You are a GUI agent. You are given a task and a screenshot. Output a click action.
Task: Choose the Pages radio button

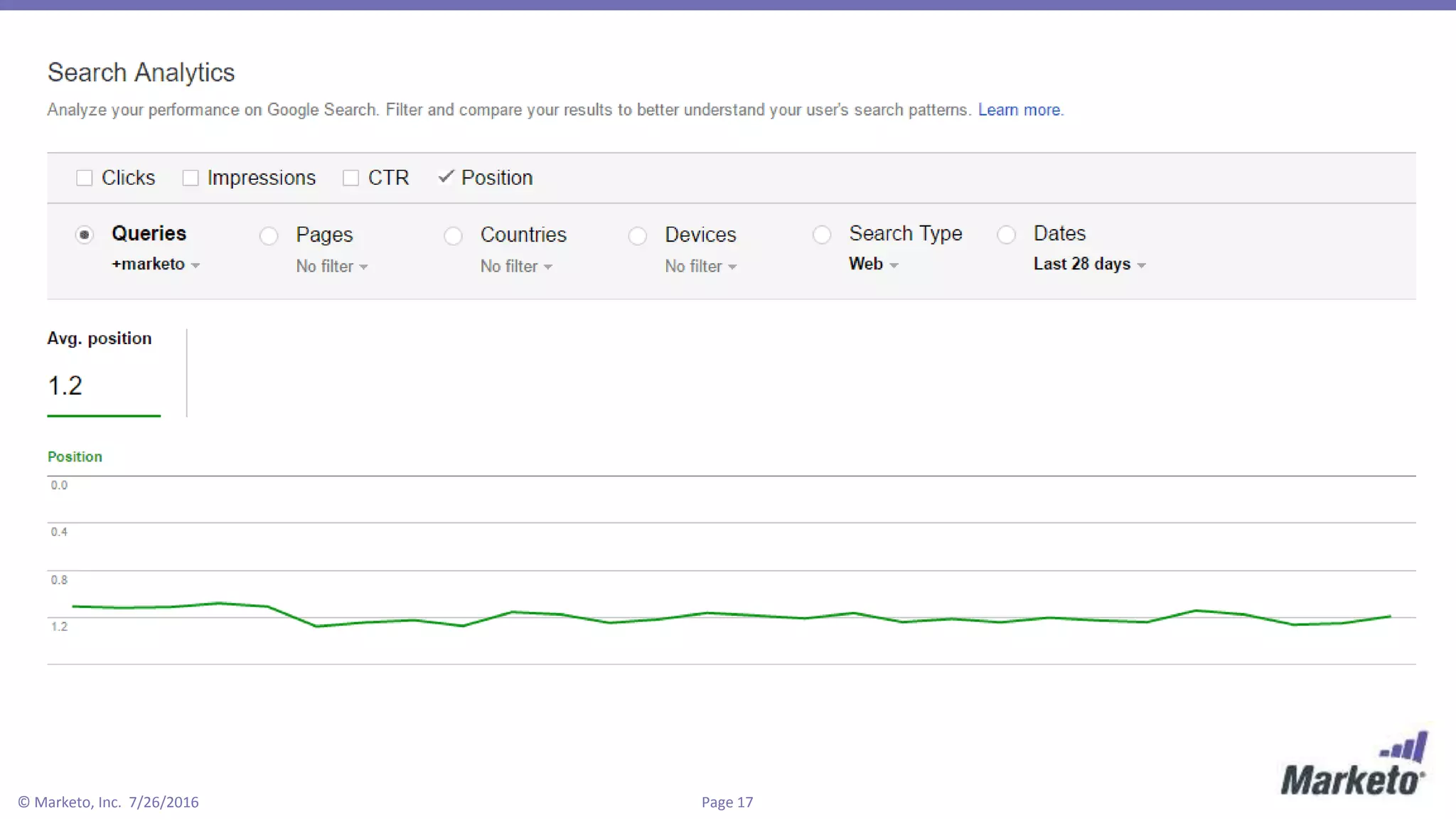(269, 235)
